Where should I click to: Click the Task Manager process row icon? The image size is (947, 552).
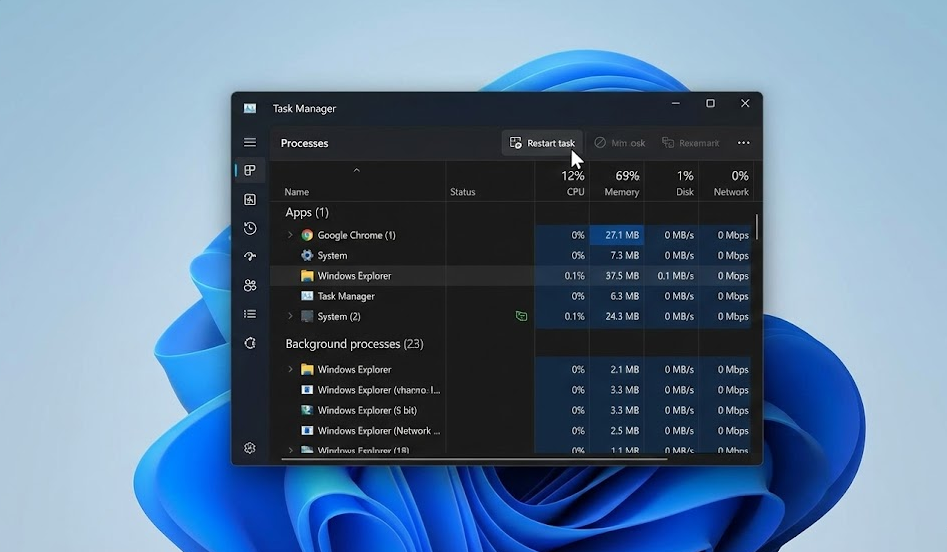pos(307,296)
